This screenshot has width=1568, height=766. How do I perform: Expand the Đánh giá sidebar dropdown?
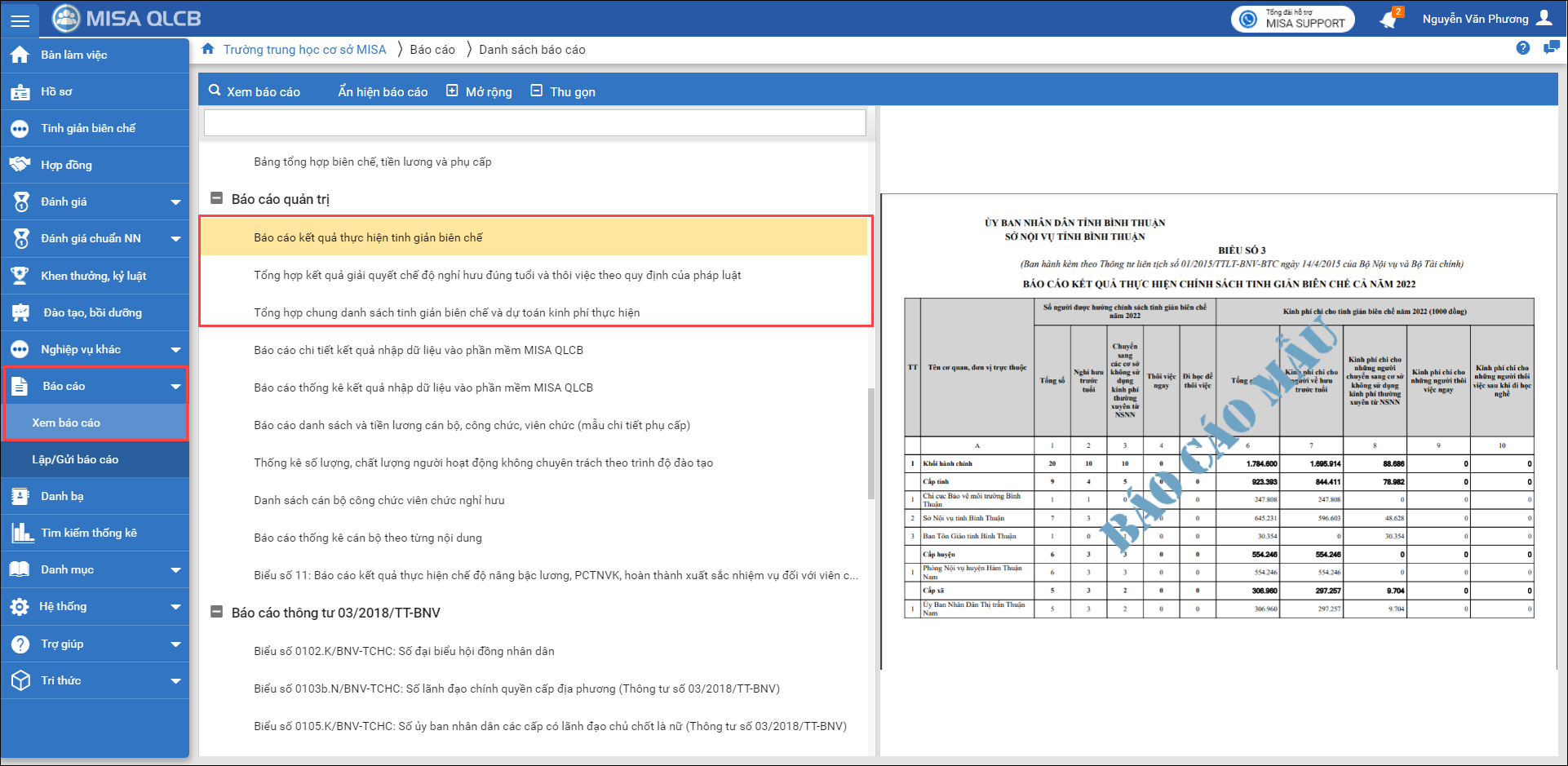pos(175,202)
